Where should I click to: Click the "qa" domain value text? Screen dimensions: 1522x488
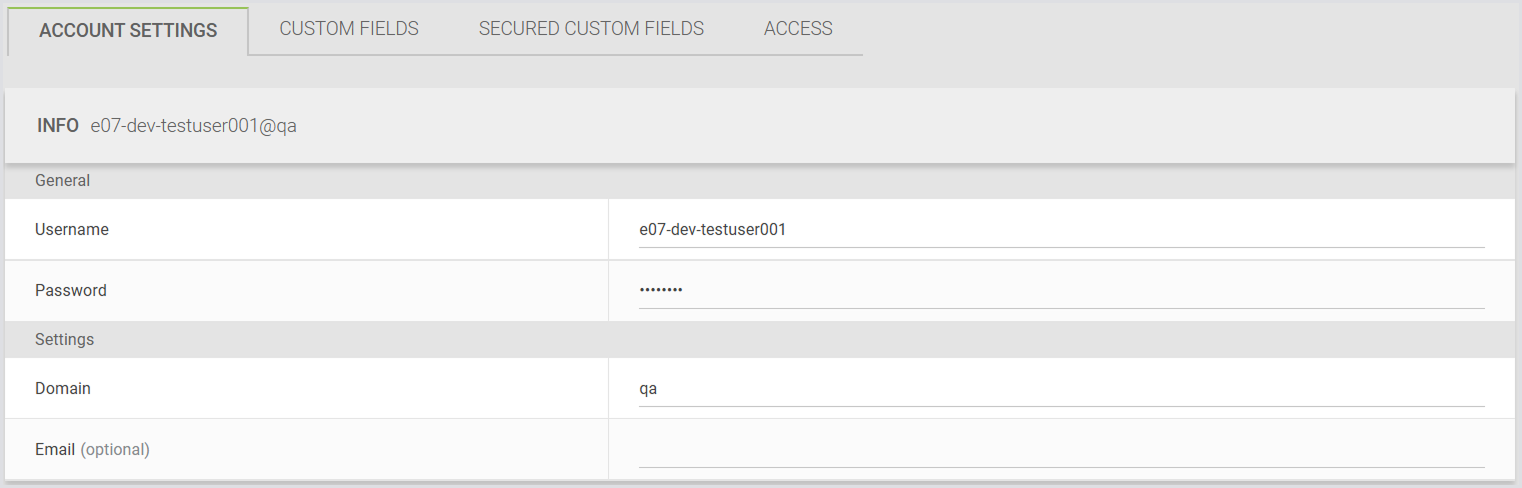tap(648, 389)
